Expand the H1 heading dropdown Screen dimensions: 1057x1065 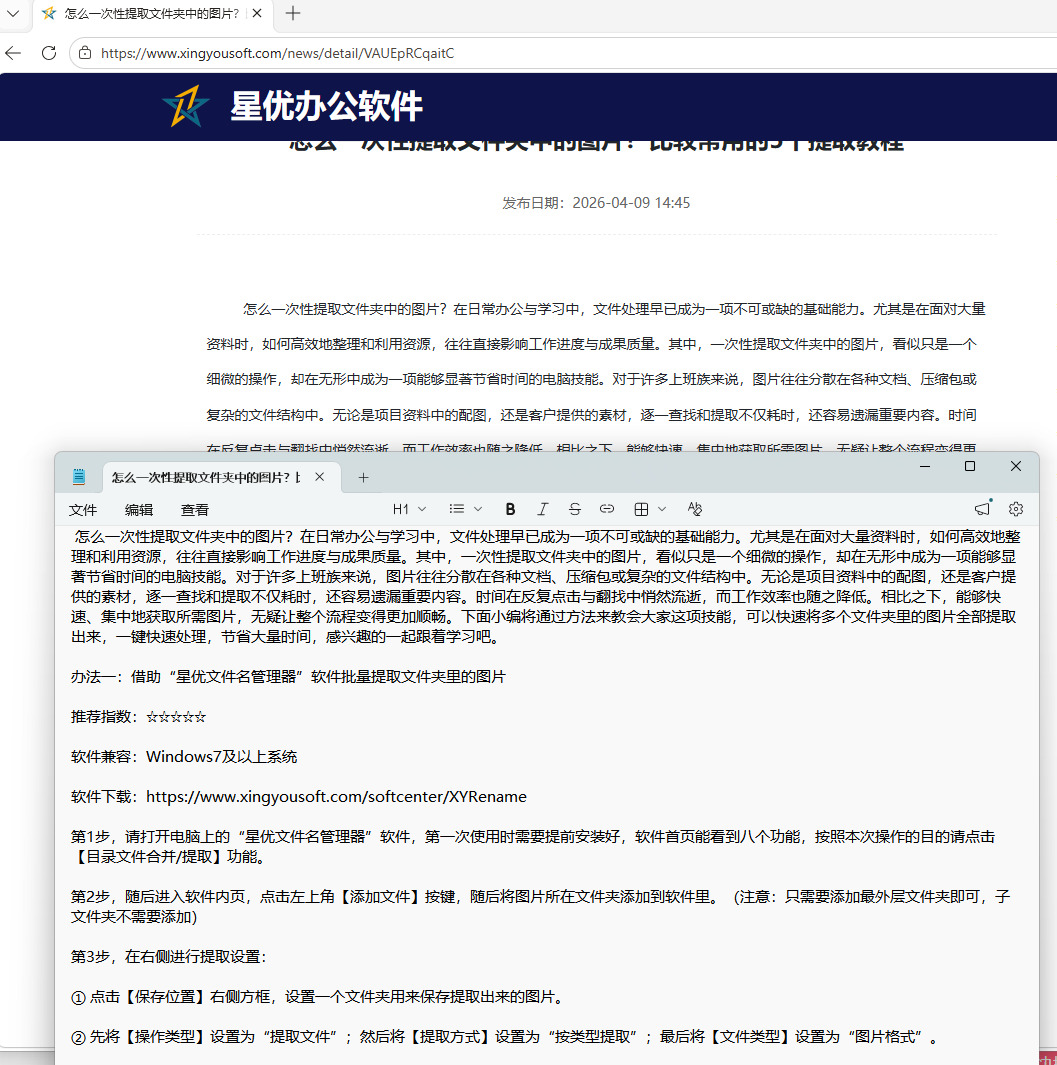click(x=409, y=509)
